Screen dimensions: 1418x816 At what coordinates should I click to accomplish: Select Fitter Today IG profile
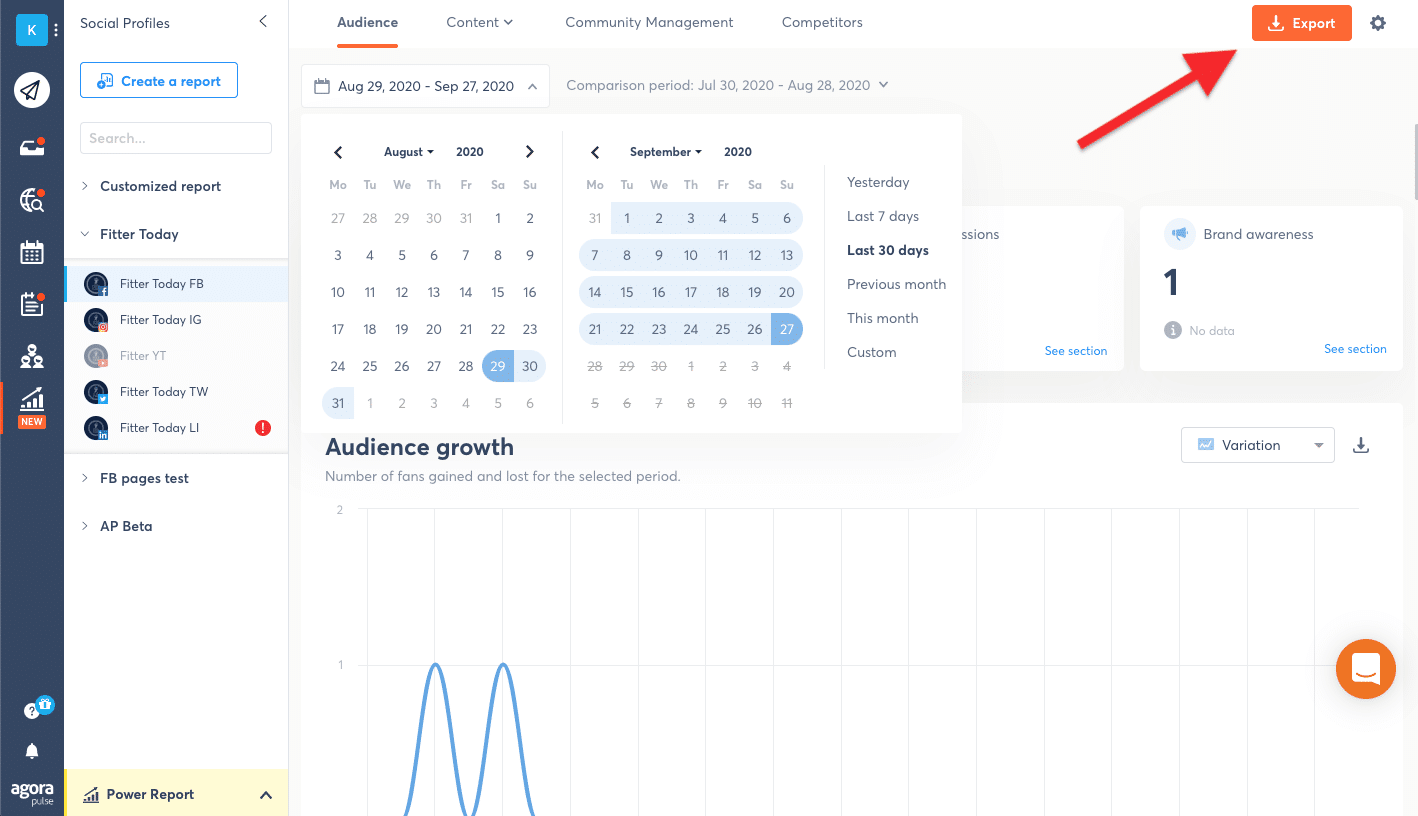click(x=160, y=320)
